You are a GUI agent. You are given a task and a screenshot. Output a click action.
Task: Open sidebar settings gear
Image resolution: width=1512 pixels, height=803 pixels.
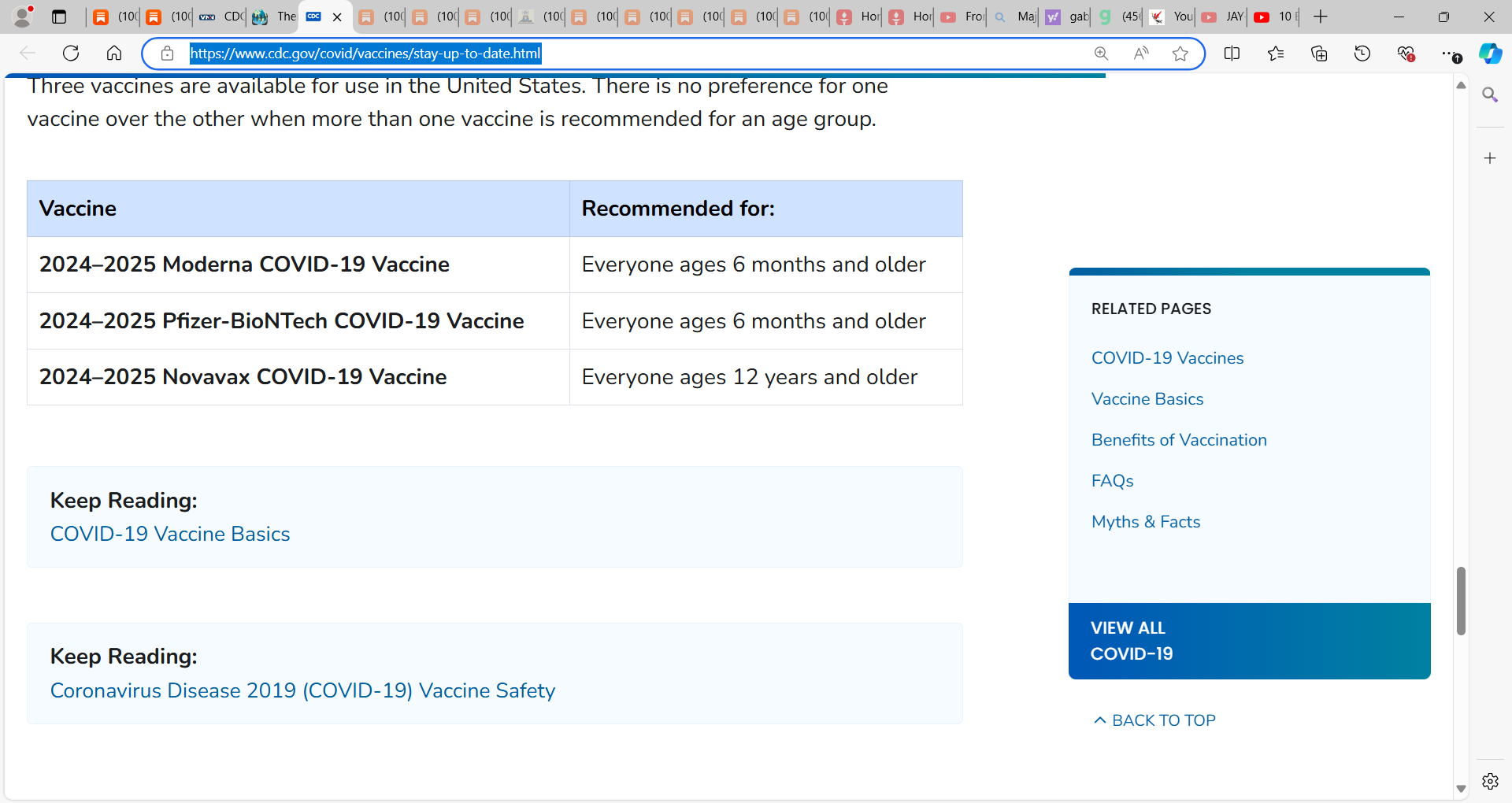[1490, 781]
